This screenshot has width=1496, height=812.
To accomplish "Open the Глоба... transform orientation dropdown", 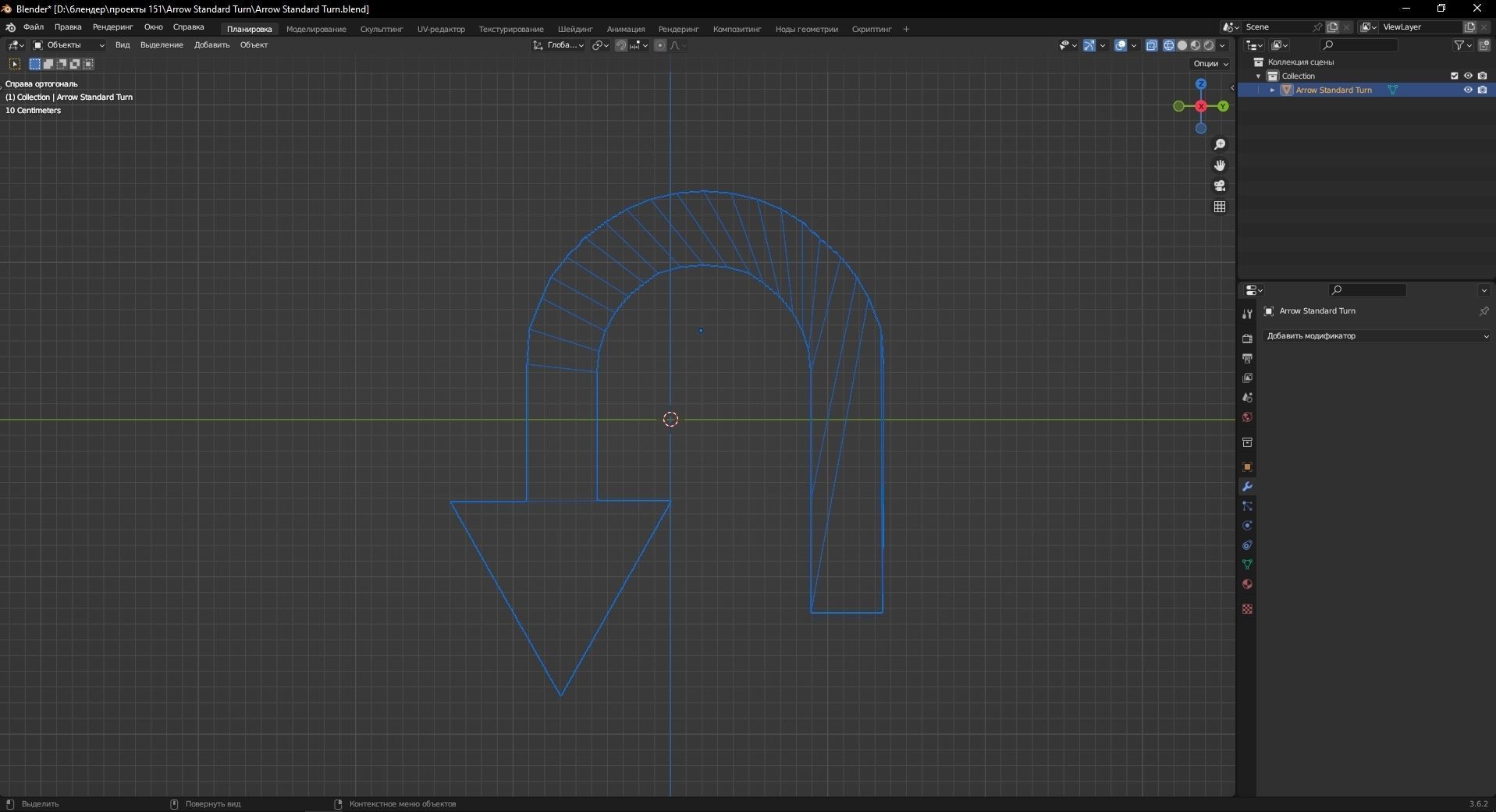I will point(559,45).
